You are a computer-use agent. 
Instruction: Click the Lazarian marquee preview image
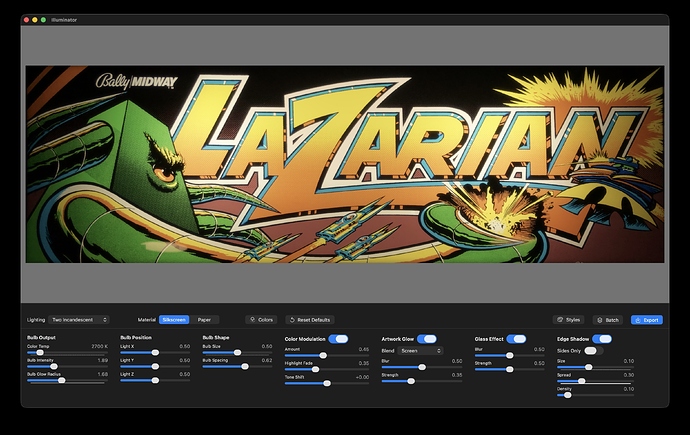[345, 164]
